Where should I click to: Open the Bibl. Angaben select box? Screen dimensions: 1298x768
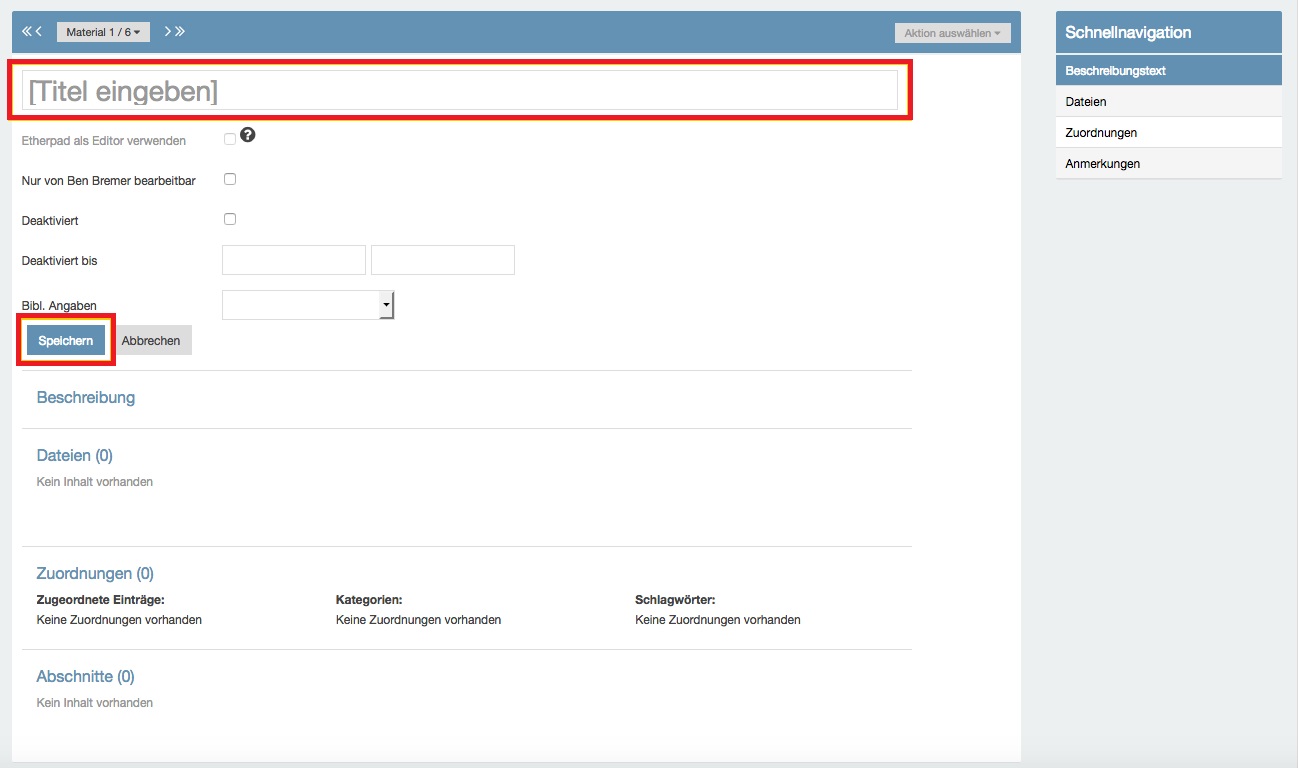(308, 305)
